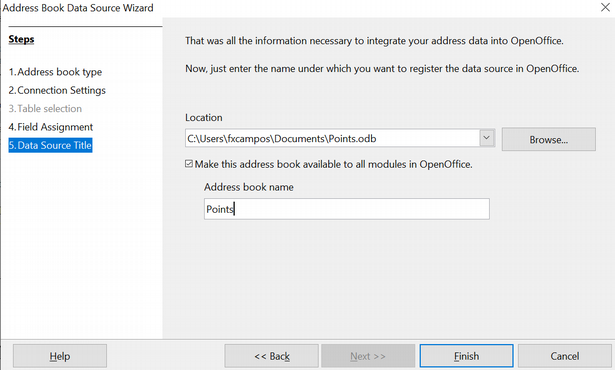Image resolution: width=615 pixels, height=370 pixels.
Task: Click the Address book name label
Action: (249, 187)
